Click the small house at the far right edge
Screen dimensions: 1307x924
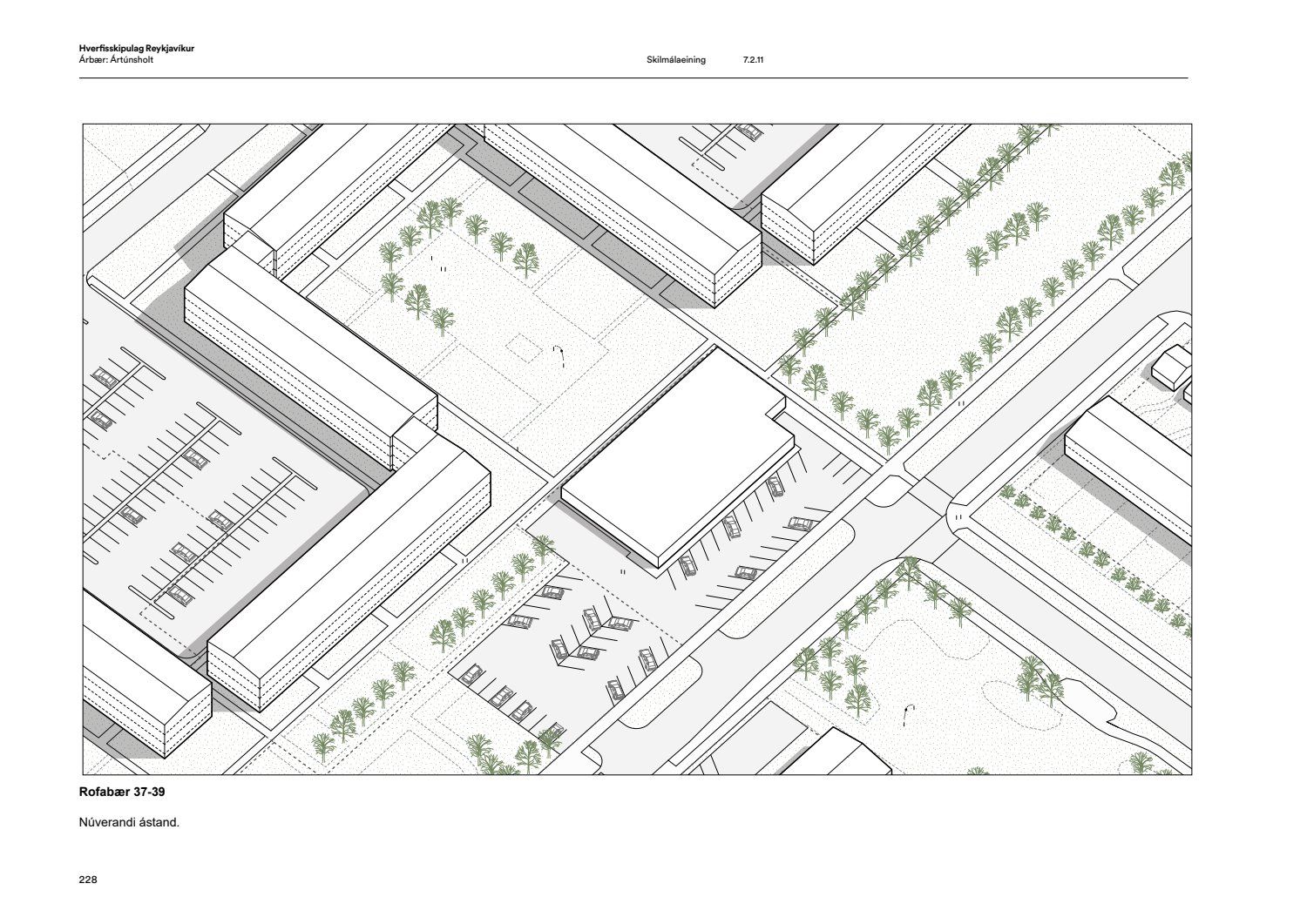pos(1173,368)
